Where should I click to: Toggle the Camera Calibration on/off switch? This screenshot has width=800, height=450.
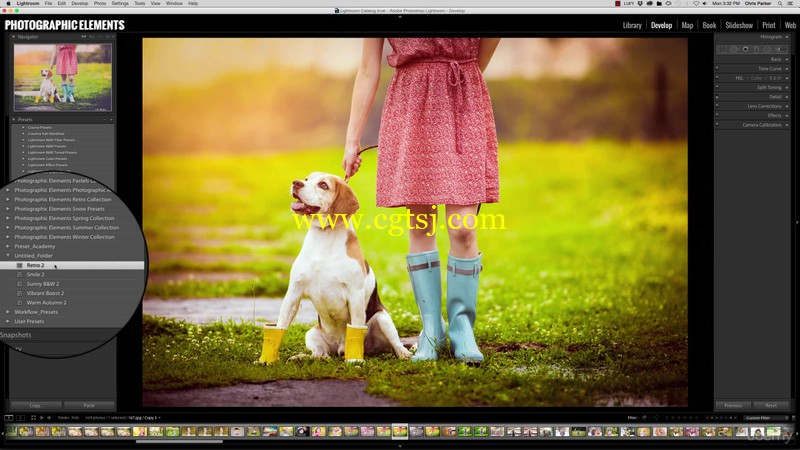pyautogui.click(x=717, y=125)
